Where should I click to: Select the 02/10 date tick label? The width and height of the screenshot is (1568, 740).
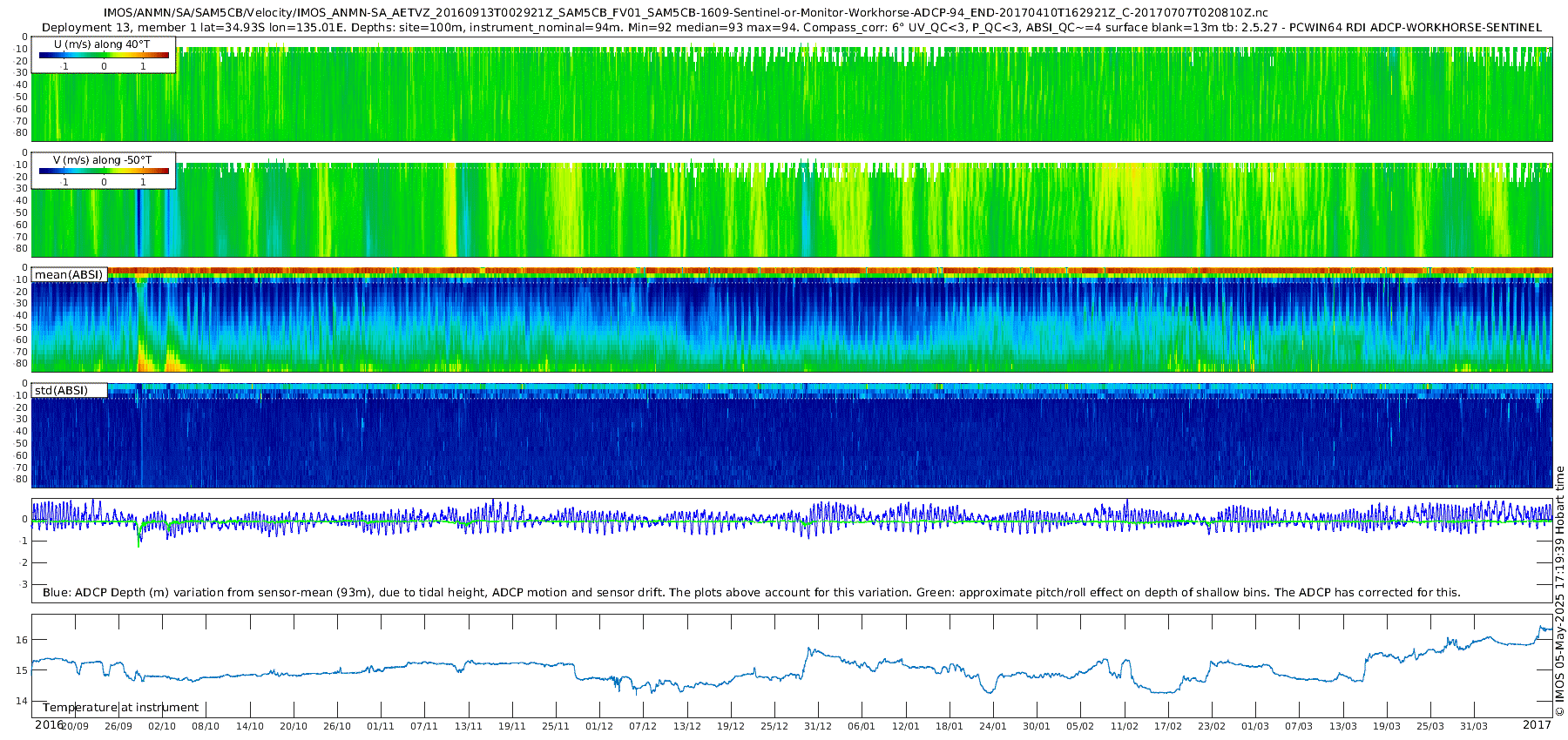click(162, 726)
